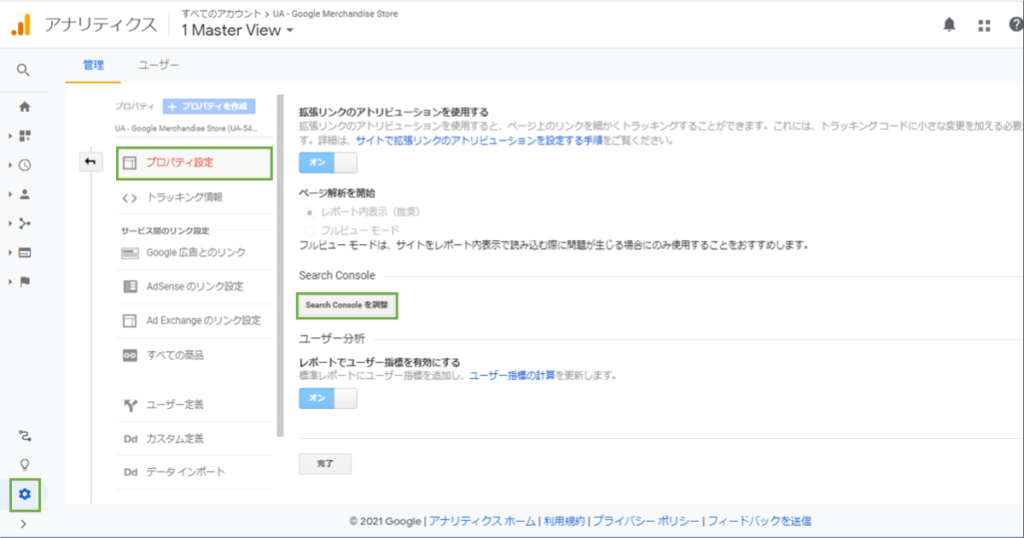Open Acquisition branching icon in sidebar
Viewport: 1024px width, 538px height.
coord(25,223)
